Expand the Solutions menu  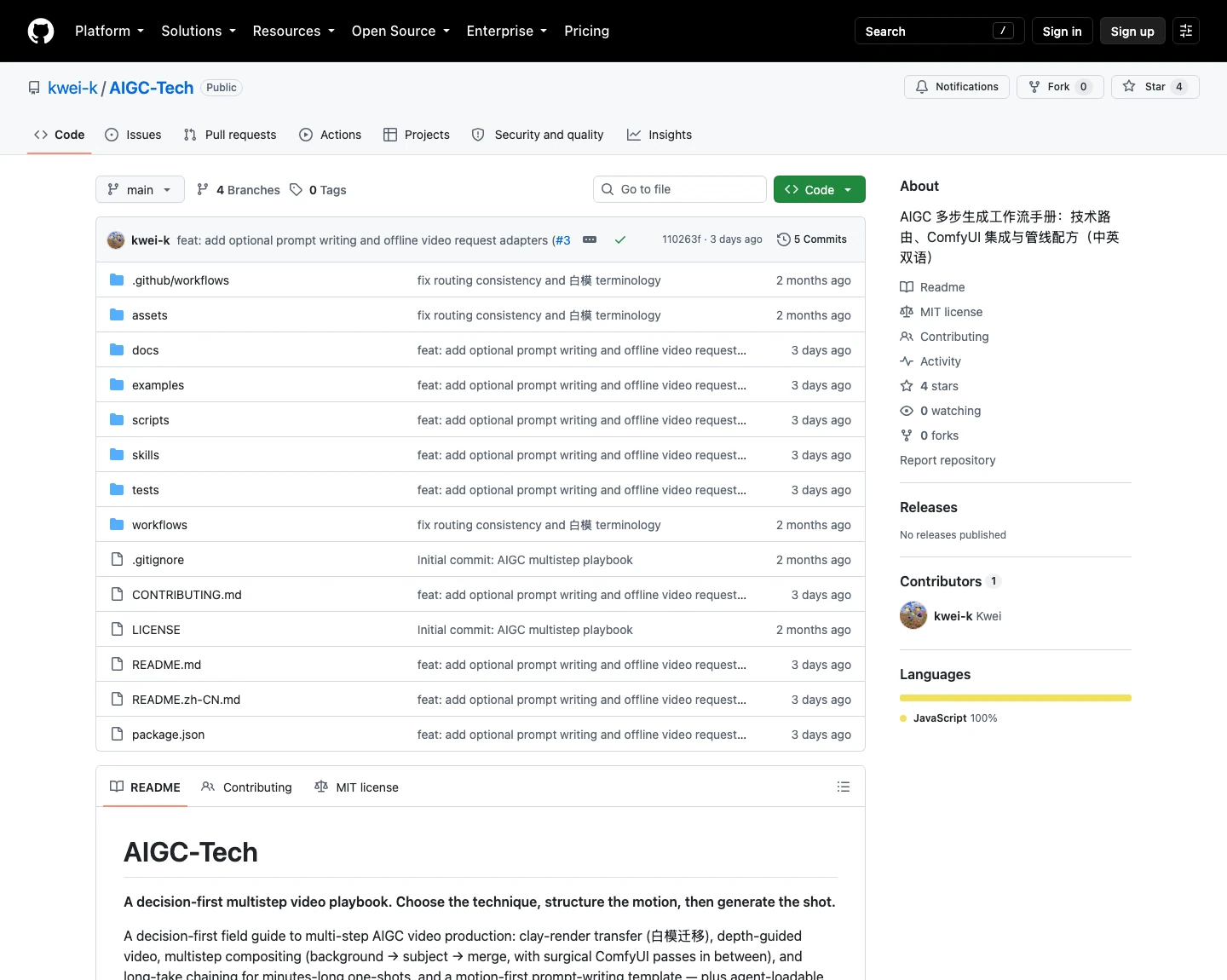pyautogui.click(x=199, y=31)
